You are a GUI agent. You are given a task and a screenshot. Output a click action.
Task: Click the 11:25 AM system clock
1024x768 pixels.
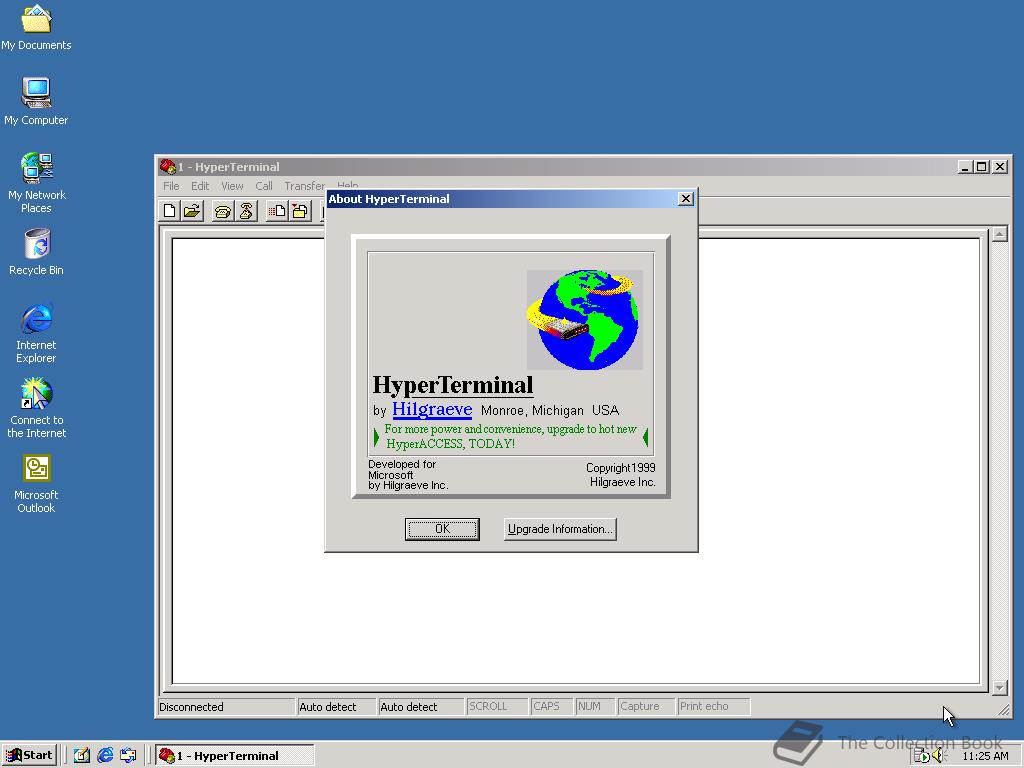pyautogui.click(x=985, y=756)
